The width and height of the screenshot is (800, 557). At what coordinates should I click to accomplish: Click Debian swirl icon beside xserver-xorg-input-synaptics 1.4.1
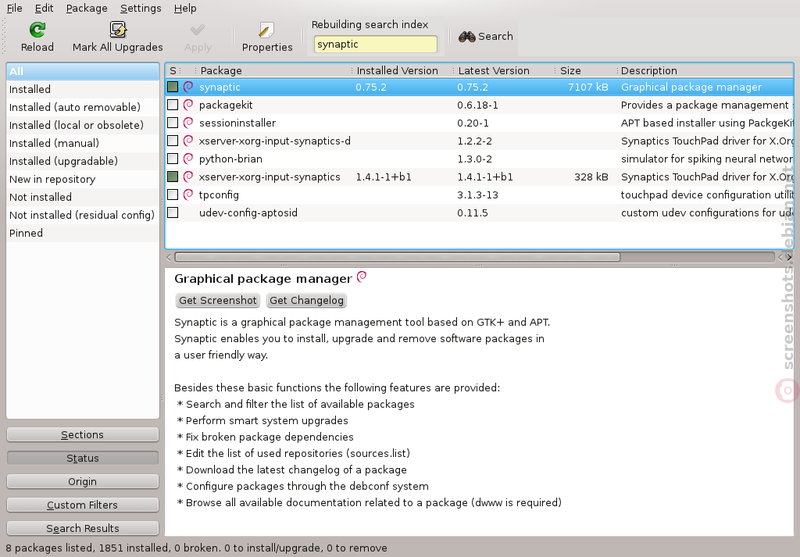[x=188, y=176]
